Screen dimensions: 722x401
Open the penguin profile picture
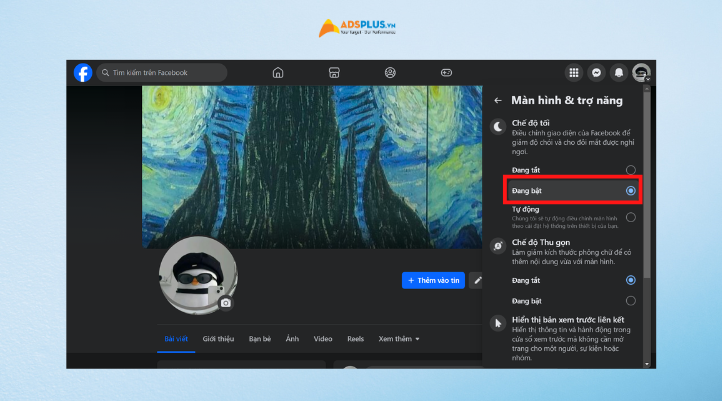pos(198,275)
